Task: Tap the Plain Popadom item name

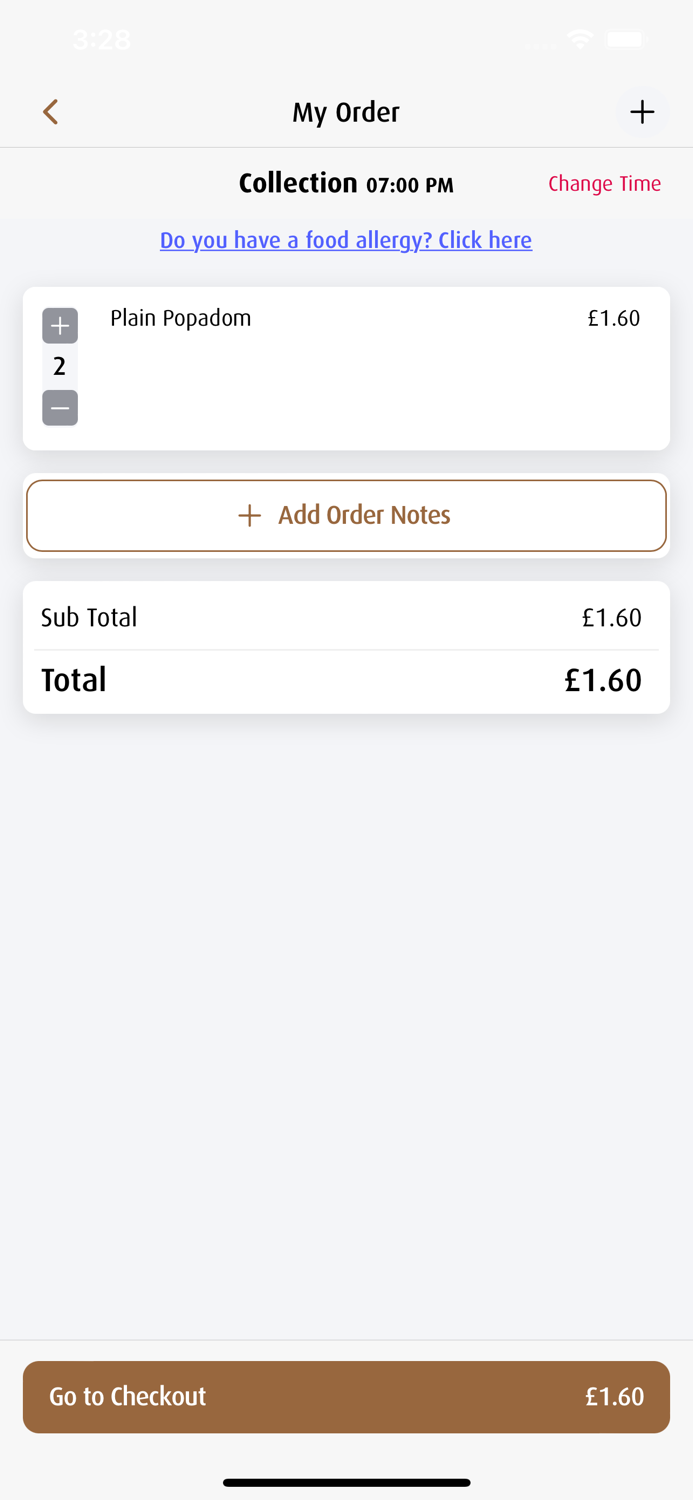Action: 181,318
